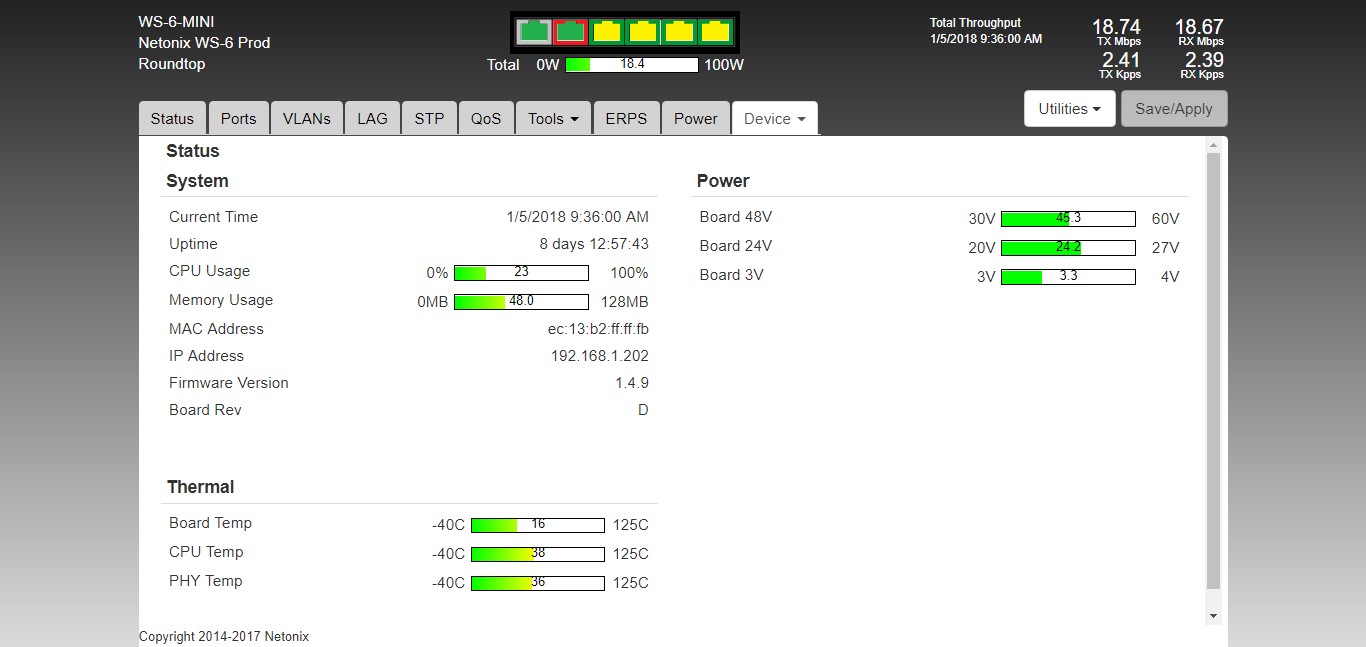
Task: Click the port 5 yellow icon
Action: pyautogui.click(x=678, y=32)
